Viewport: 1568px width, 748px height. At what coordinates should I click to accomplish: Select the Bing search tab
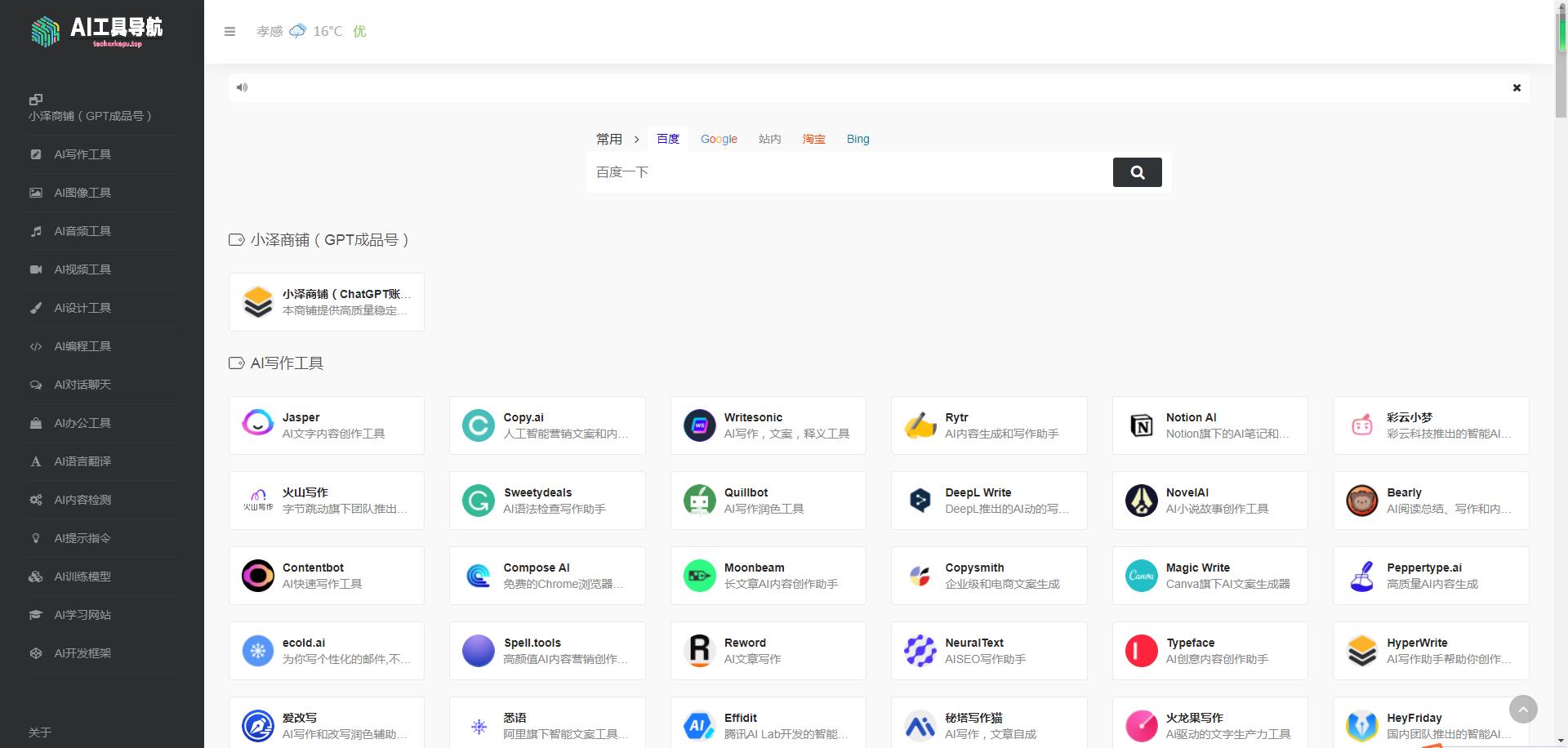click(x=857, y=140)
